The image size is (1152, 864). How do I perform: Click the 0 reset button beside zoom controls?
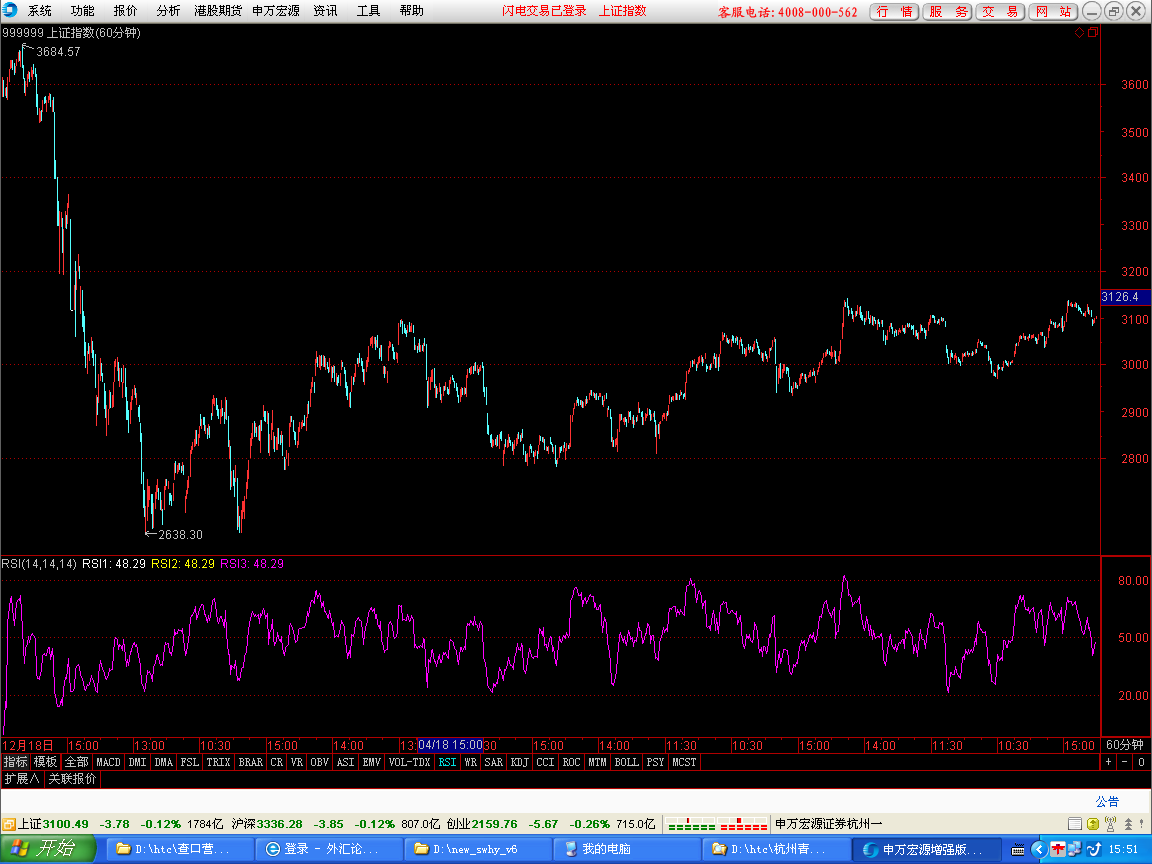coord(1142,762)
